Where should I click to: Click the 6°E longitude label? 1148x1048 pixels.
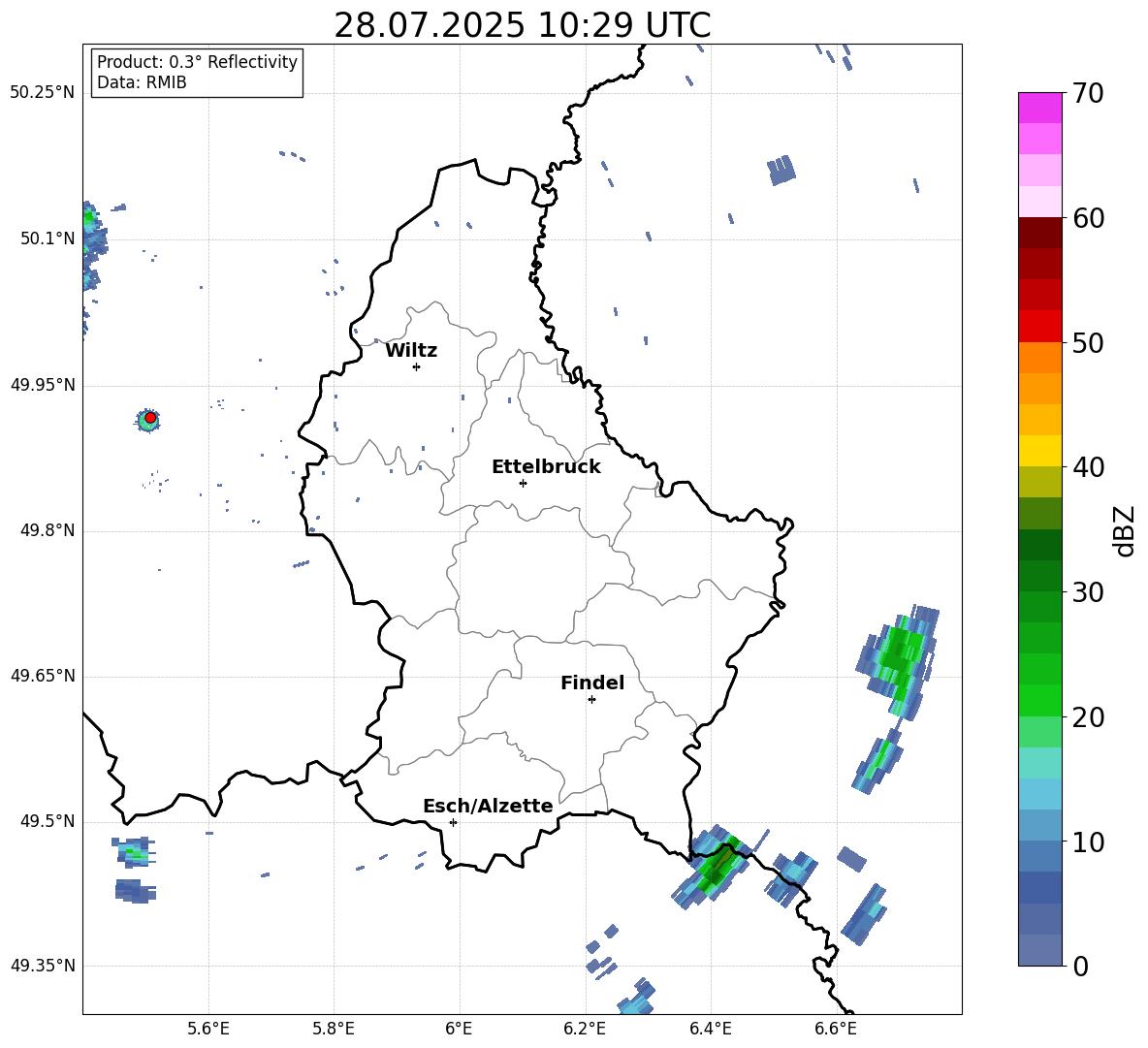(x=459, y=1029)
